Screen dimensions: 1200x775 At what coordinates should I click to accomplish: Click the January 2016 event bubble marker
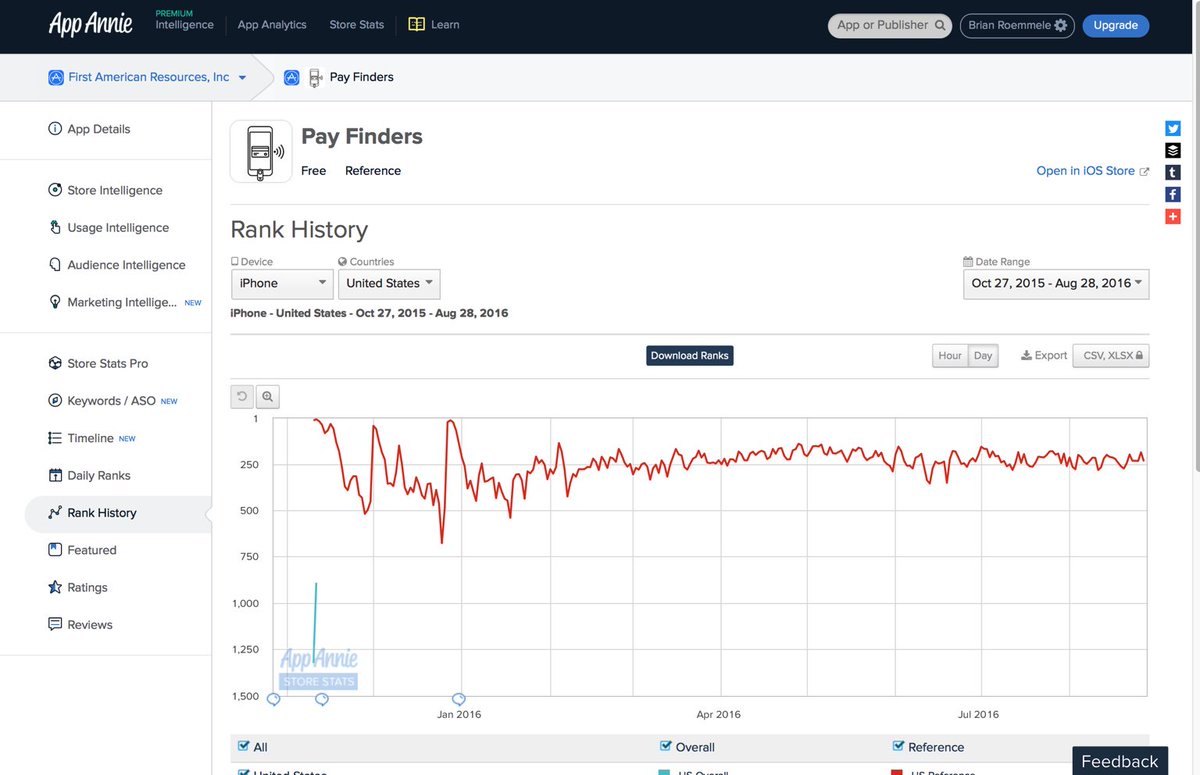coord(458,699)
